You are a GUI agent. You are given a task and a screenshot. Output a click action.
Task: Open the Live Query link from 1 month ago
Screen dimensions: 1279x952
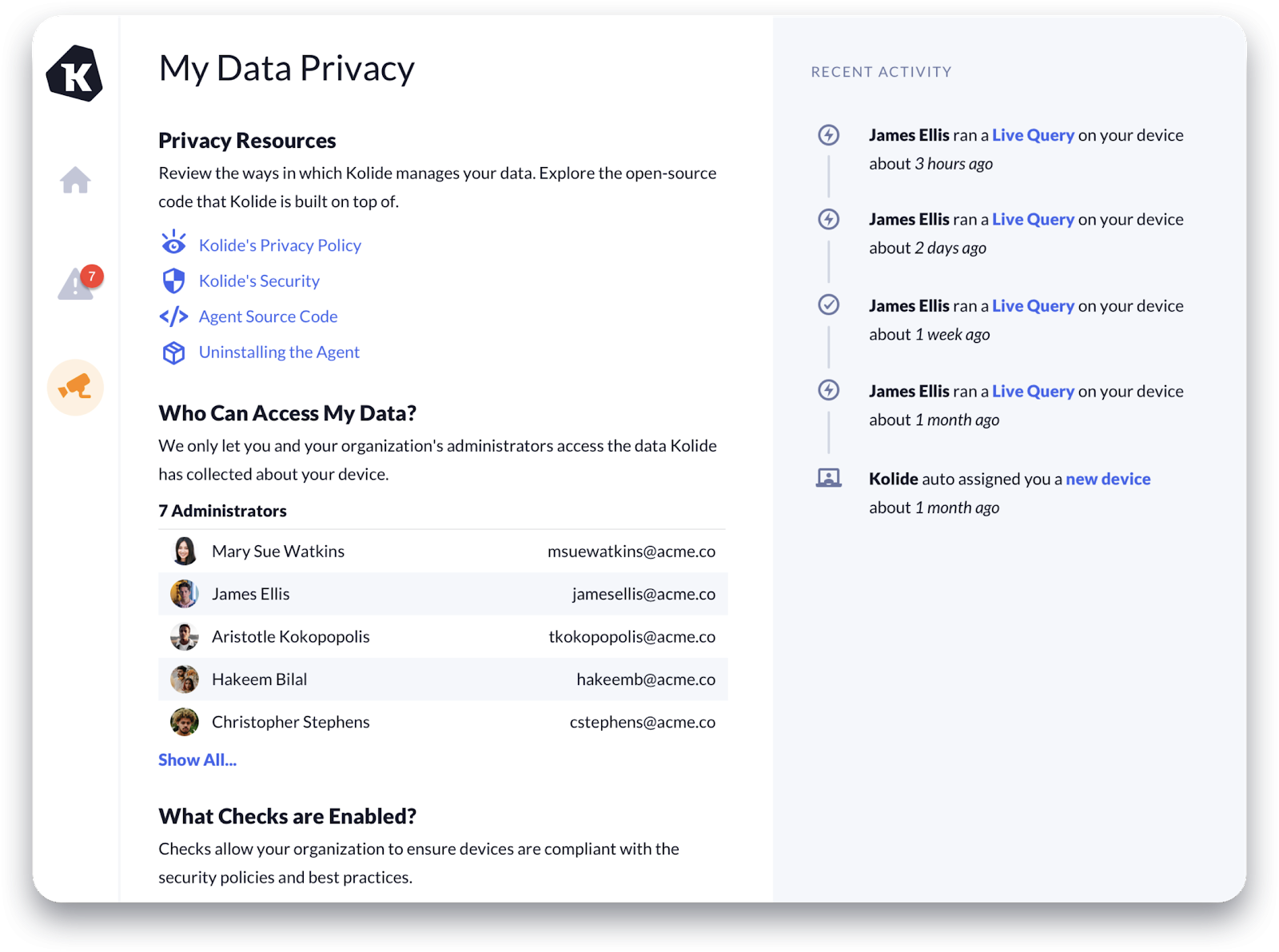click(x=1033, y=391)
